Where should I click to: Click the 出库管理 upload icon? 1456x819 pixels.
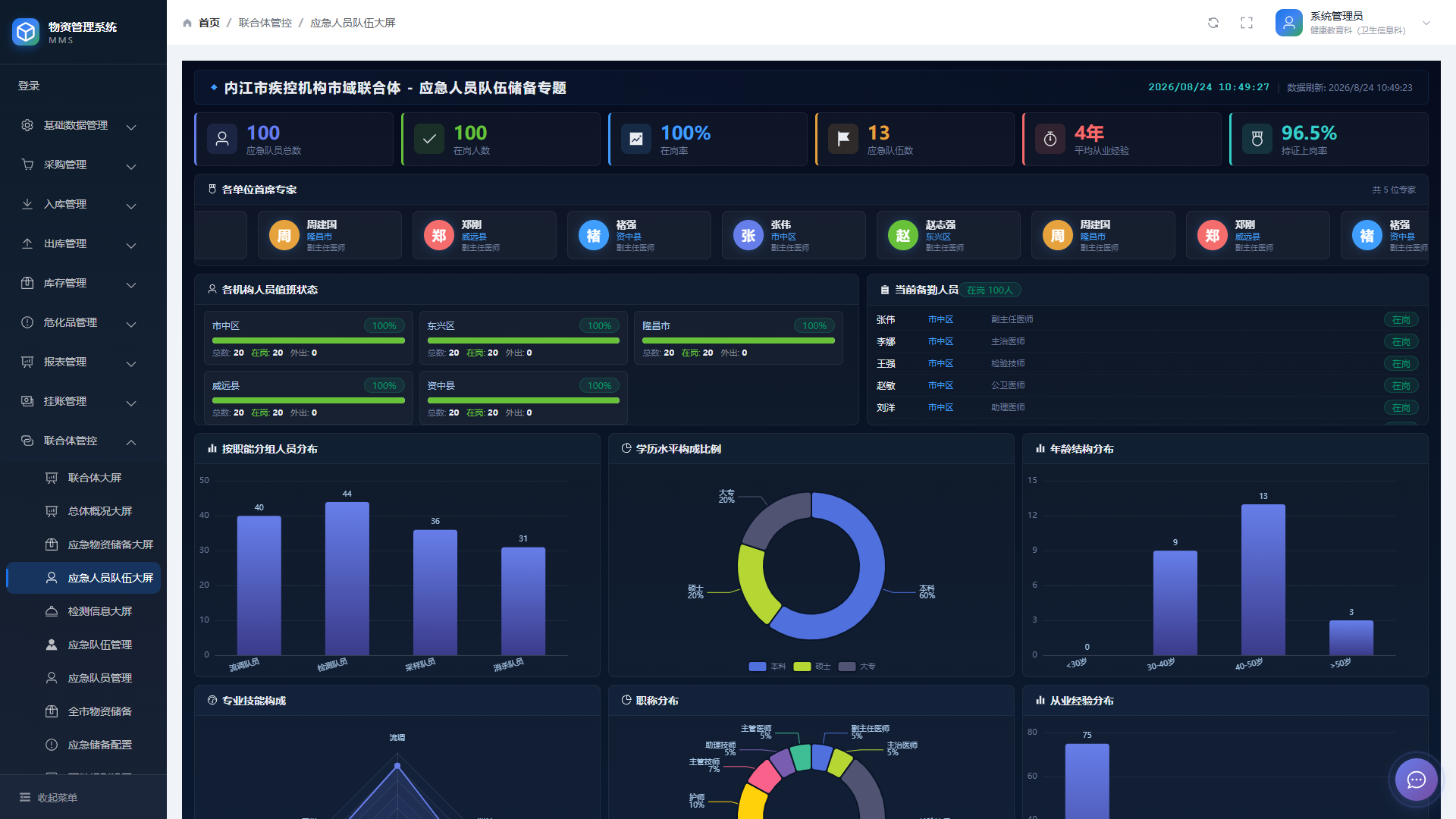tap(27, 243)
